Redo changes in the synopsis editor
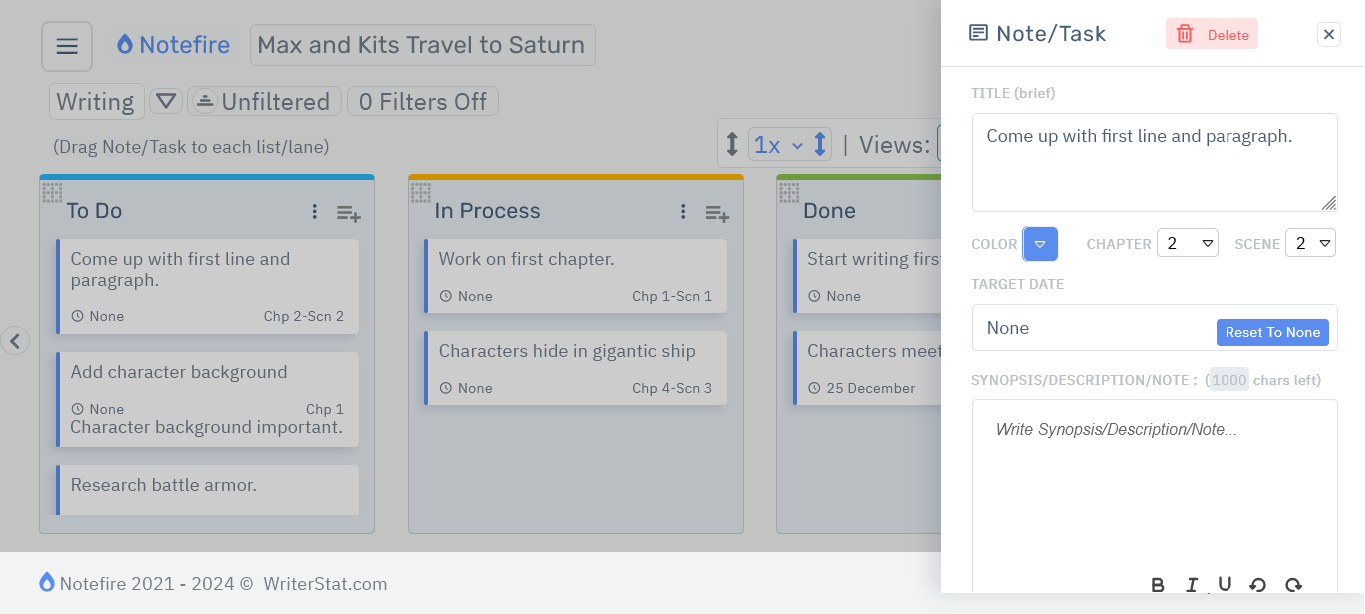The height and width of the screenshot is (614, 1365). point(1292,585)
